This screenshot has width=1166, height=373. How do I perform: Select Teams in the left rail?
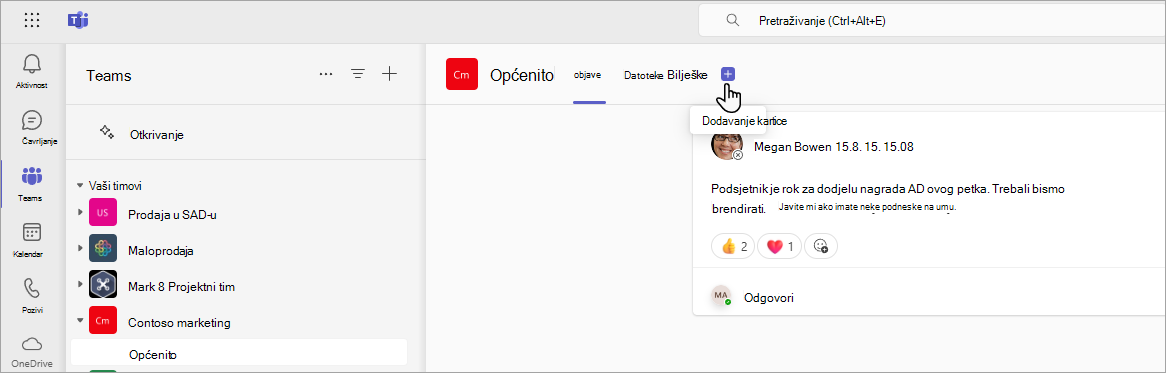tap(32, 184)
